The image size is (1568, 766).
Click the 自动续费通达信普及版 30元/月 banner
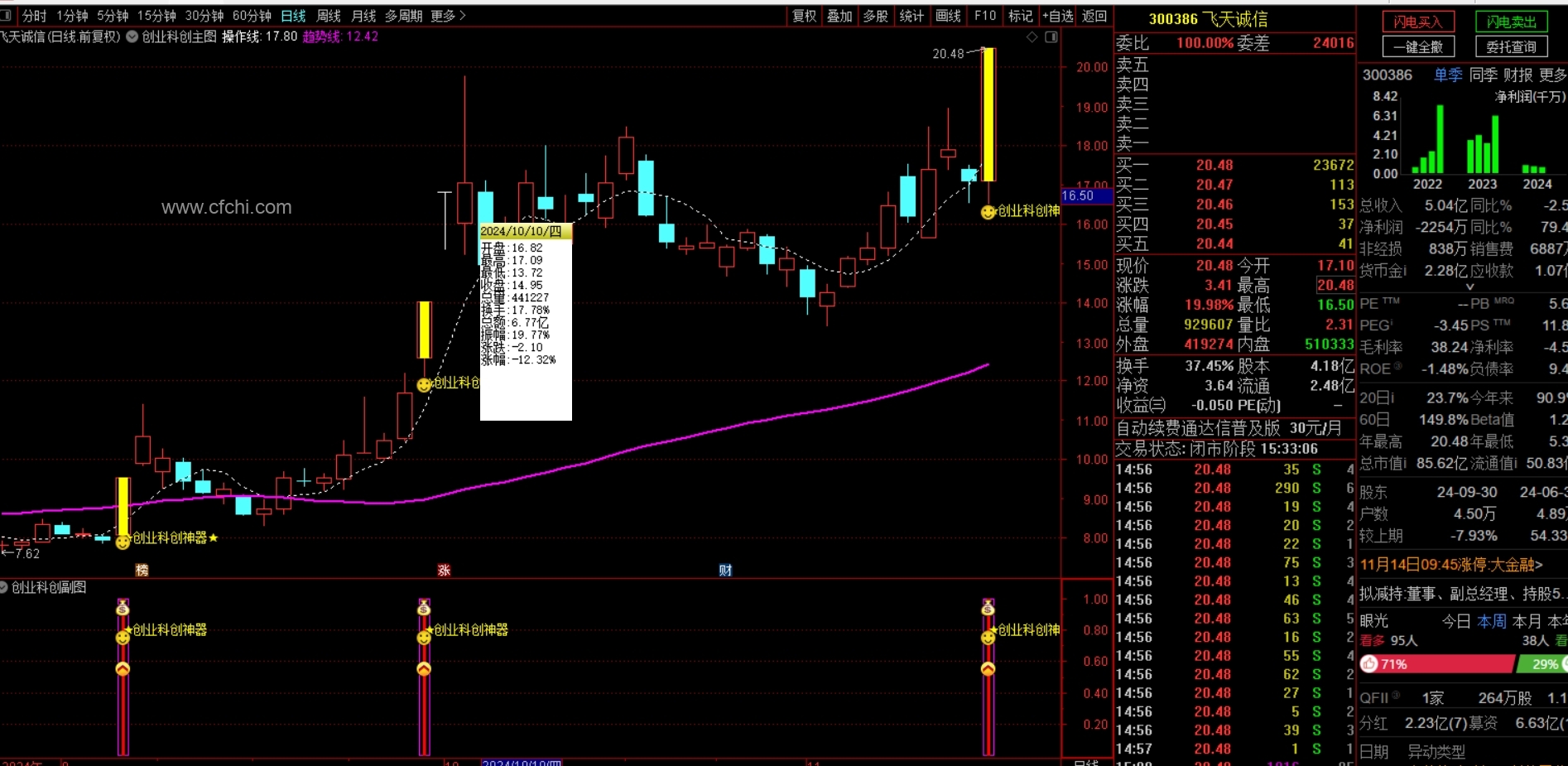1229,428
